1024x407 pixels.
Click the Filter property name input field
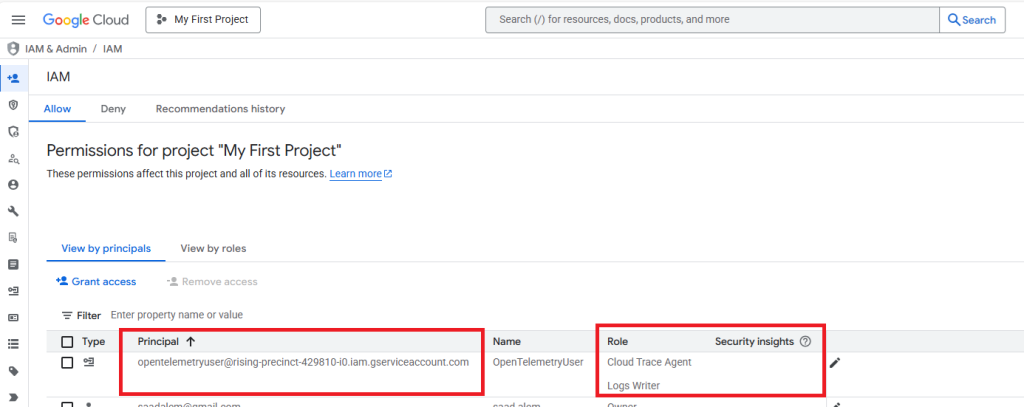coord(250,315)
